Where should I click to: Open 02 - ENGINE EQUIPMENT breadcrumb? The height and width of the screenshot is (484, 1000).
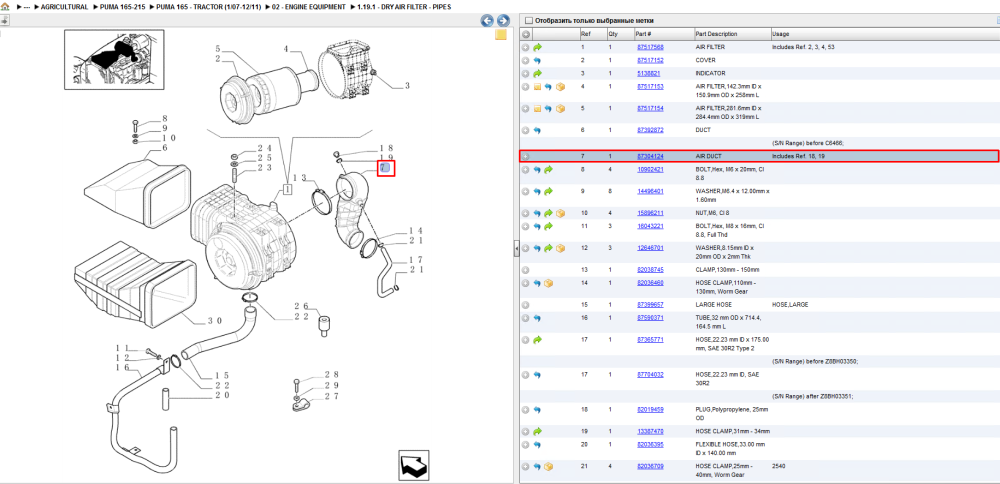[309, 7]
